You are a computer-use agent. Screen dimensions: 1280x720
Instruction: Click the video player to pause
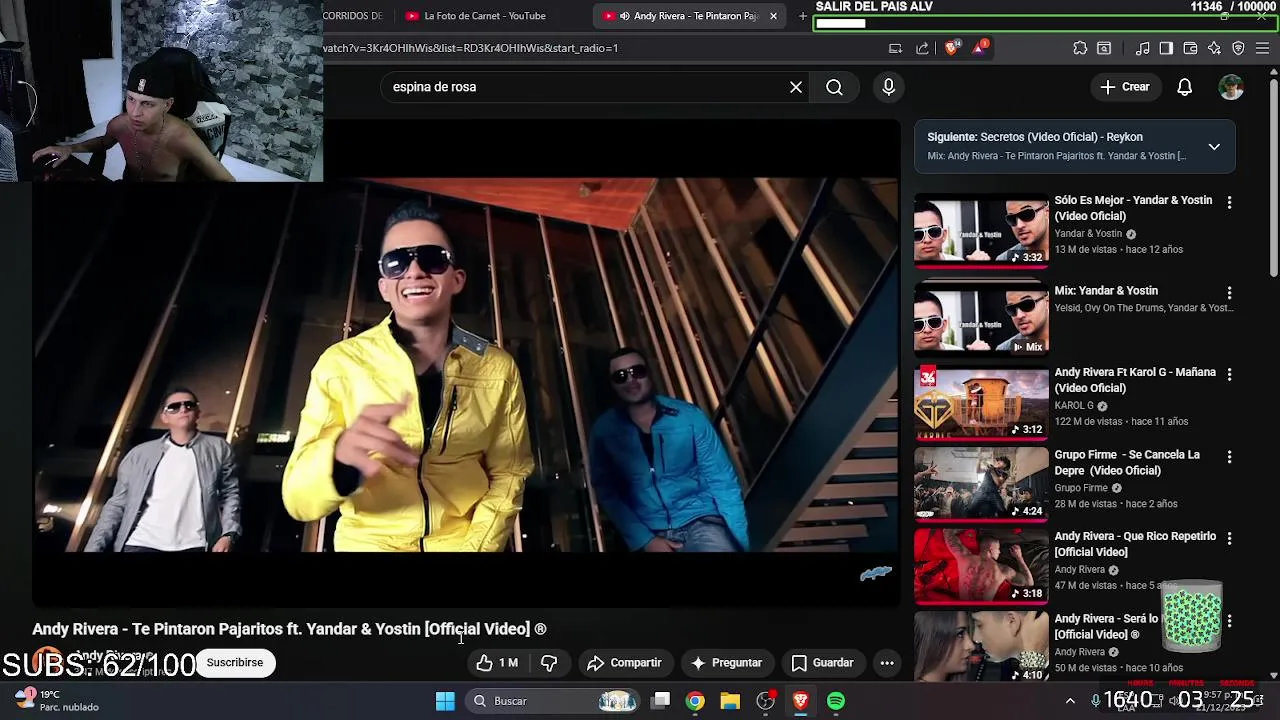466,365
